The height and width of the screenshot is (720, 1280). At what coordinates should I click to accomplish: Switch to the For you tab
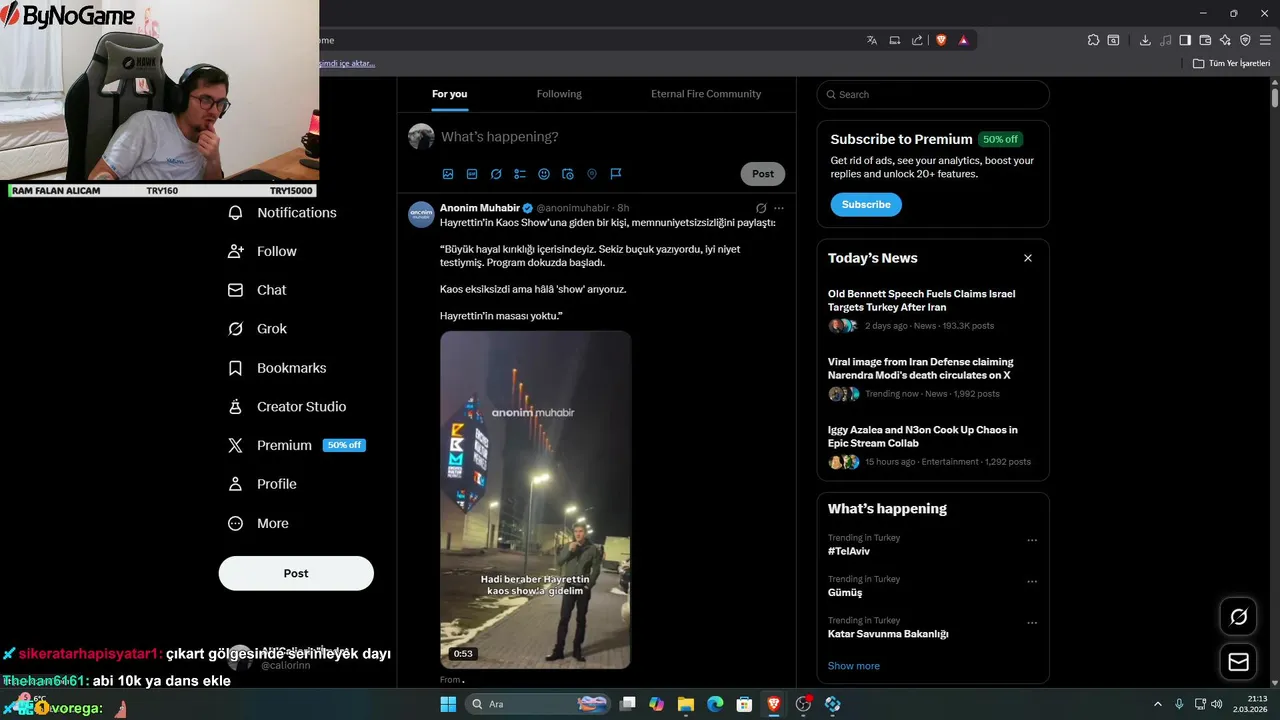[450, 94]
